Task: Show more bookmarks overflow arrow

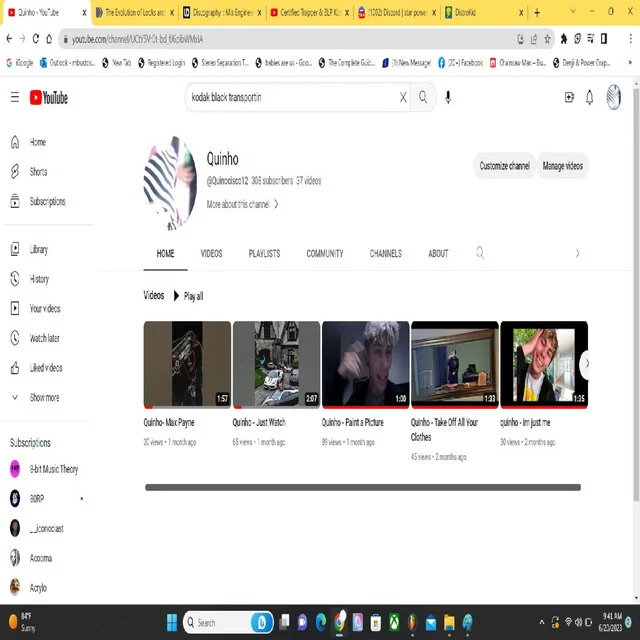Action: coord(630,62)
